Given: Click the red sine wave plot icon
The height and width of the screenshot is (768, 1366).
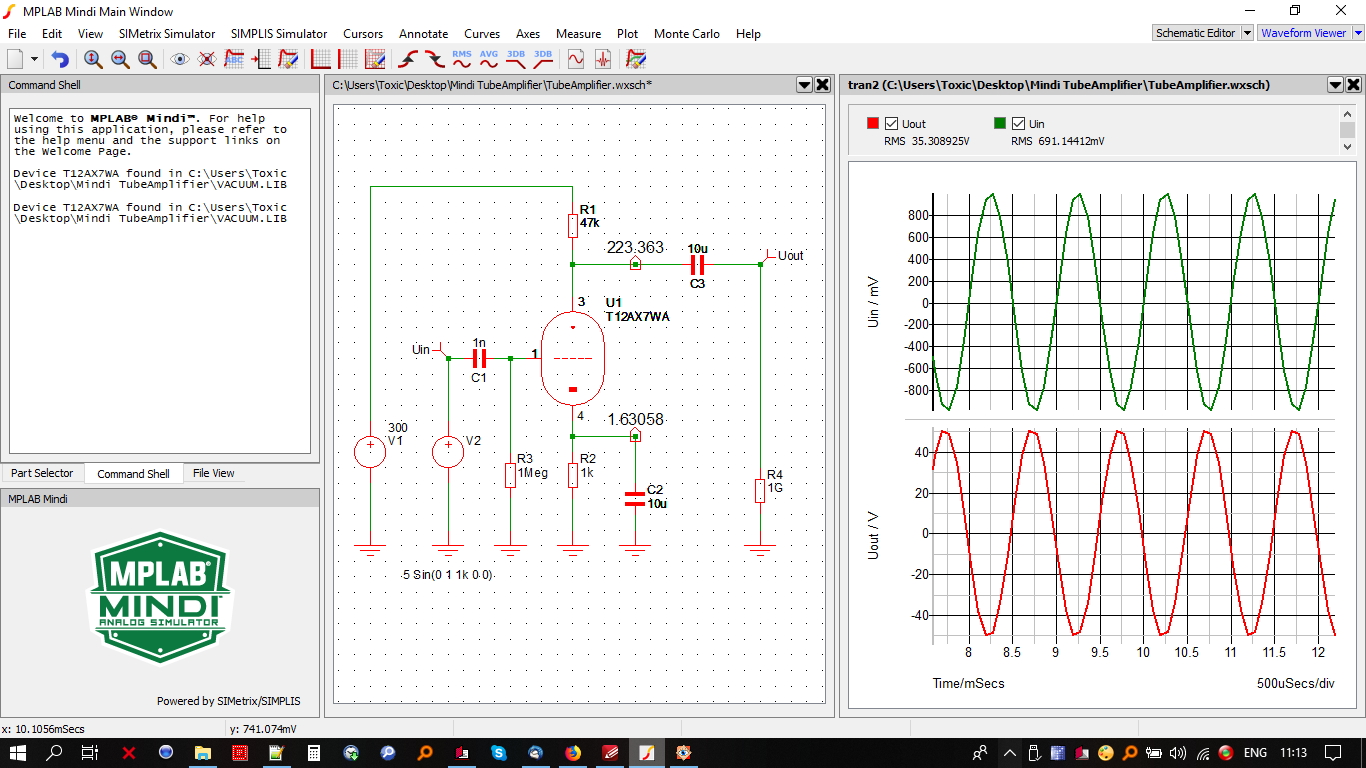Looking at the screenshot, I should (x=576, y=59).
